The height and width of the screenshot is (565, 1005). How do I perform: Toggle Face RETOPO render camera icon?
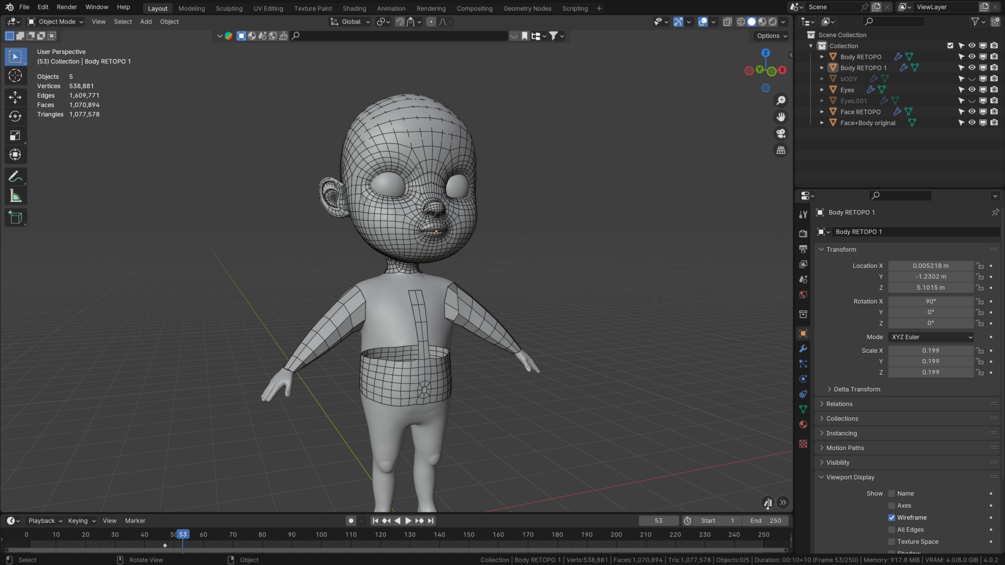(993, 111)
